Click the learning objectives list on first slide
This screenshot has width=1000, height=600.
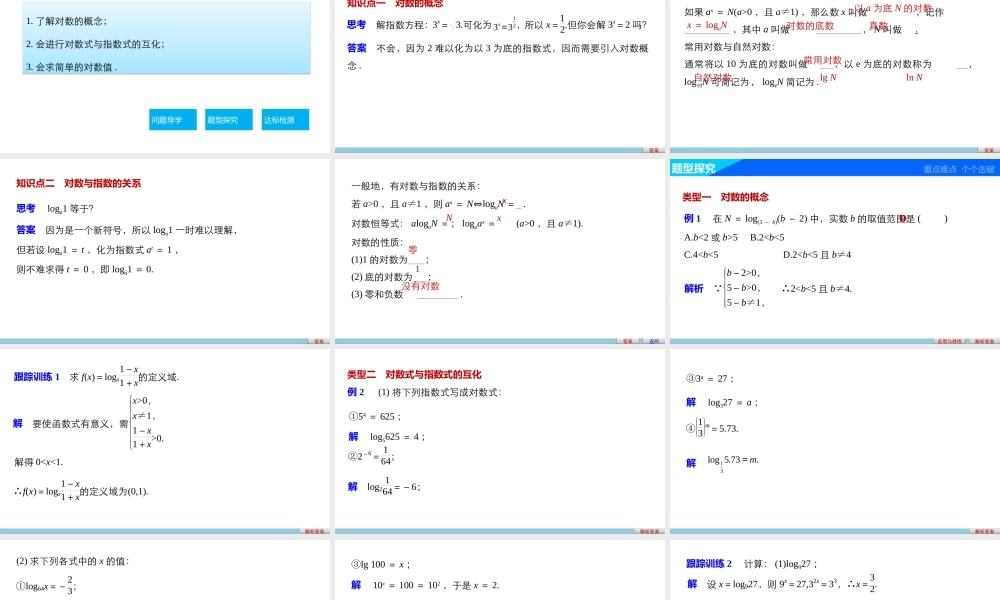tap(165, 37)
